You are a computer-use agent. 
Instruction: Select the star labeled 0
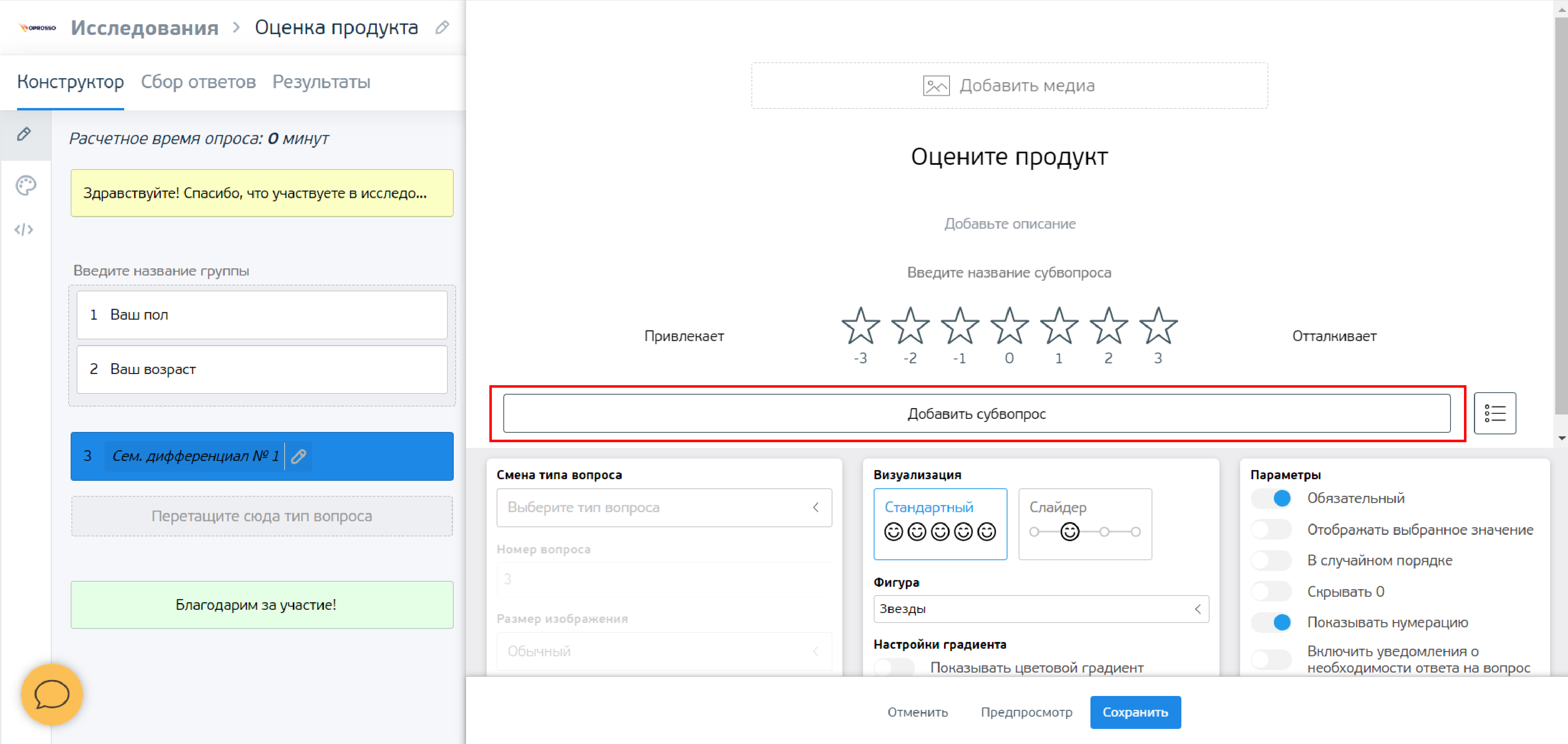[x=1009, y=326]
